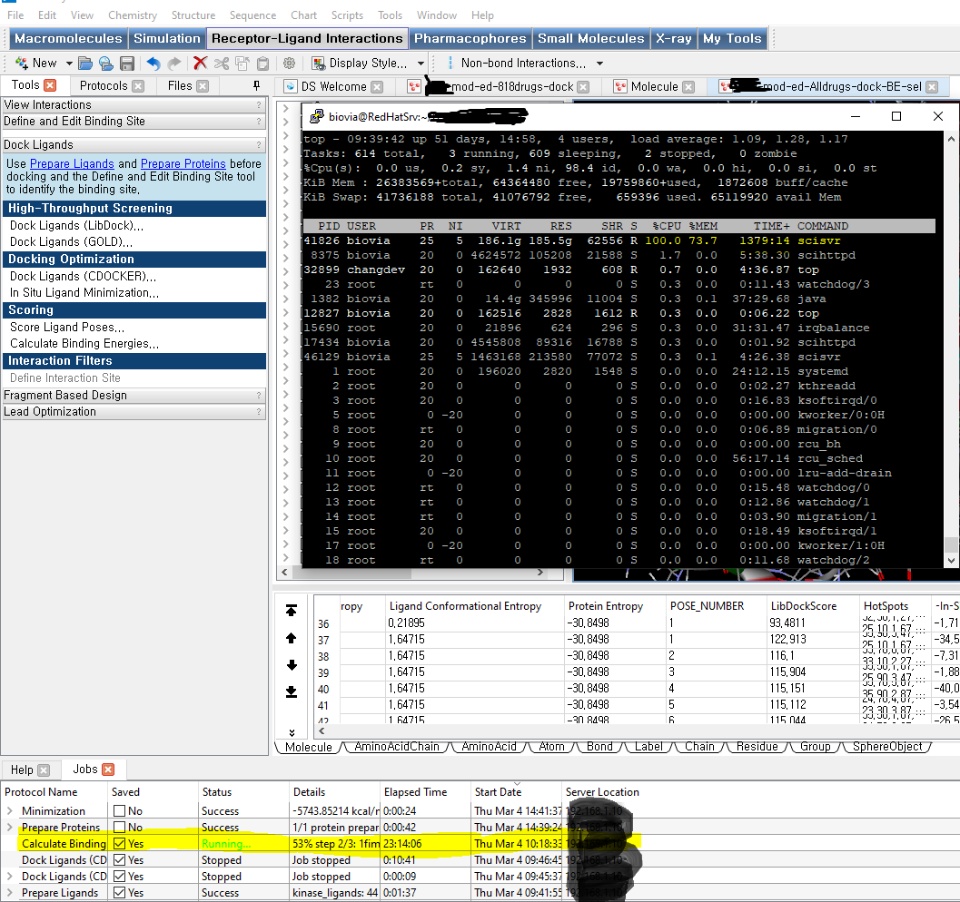
Task: Switch to the Pharmacophores toolbar tab
Action: [470, 38]
